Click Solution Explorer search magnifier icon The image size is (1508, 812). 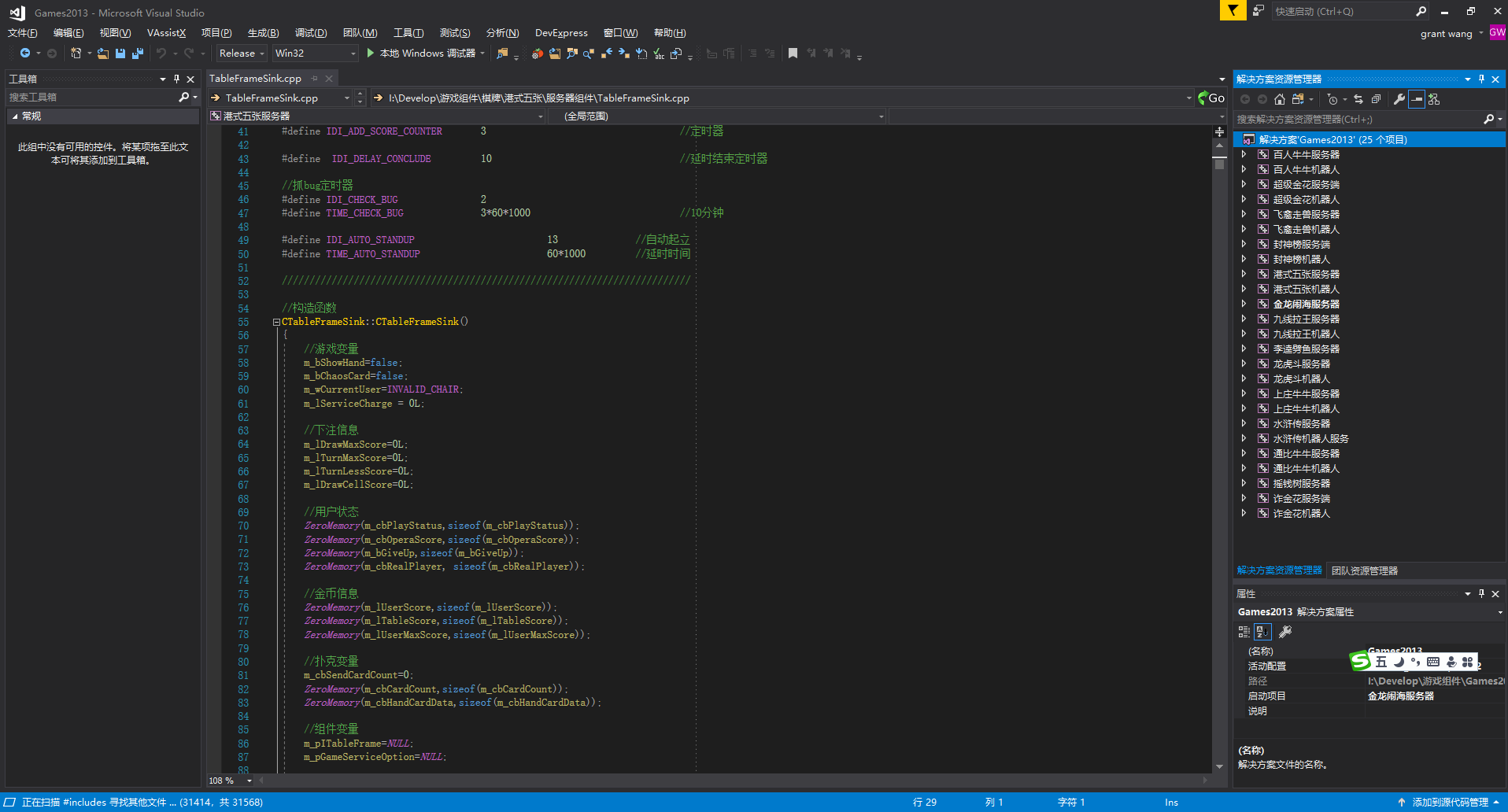[x=1488, y=119]
